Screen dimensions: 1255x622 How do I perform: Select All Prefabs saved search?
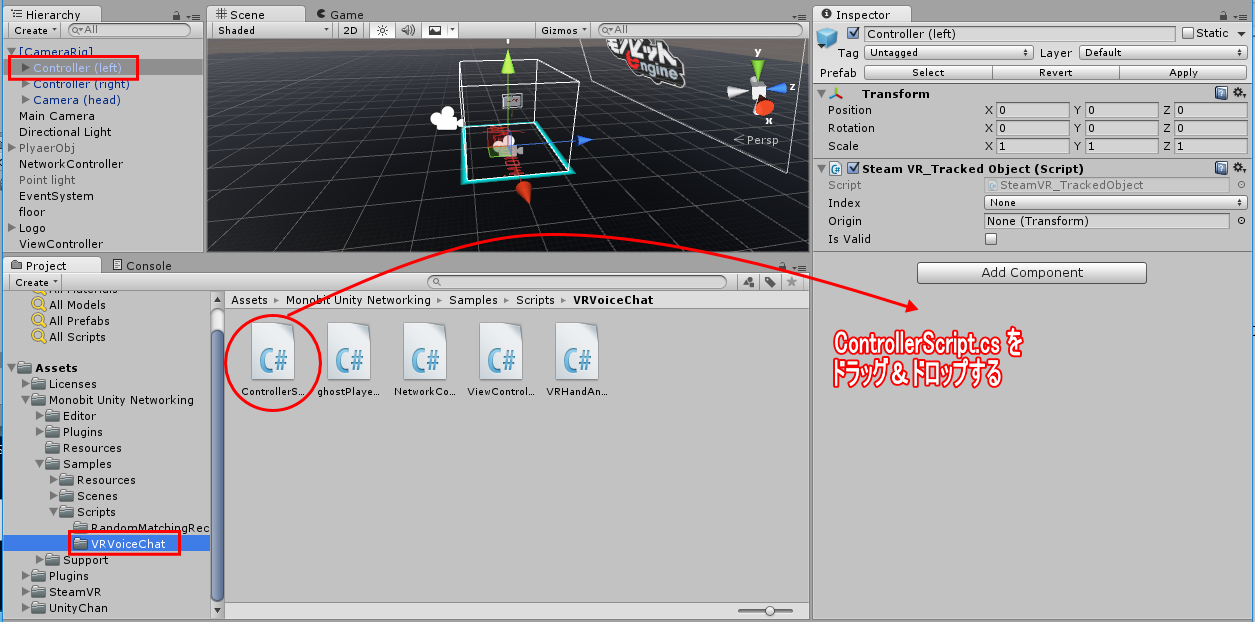[x=71, y=321]
